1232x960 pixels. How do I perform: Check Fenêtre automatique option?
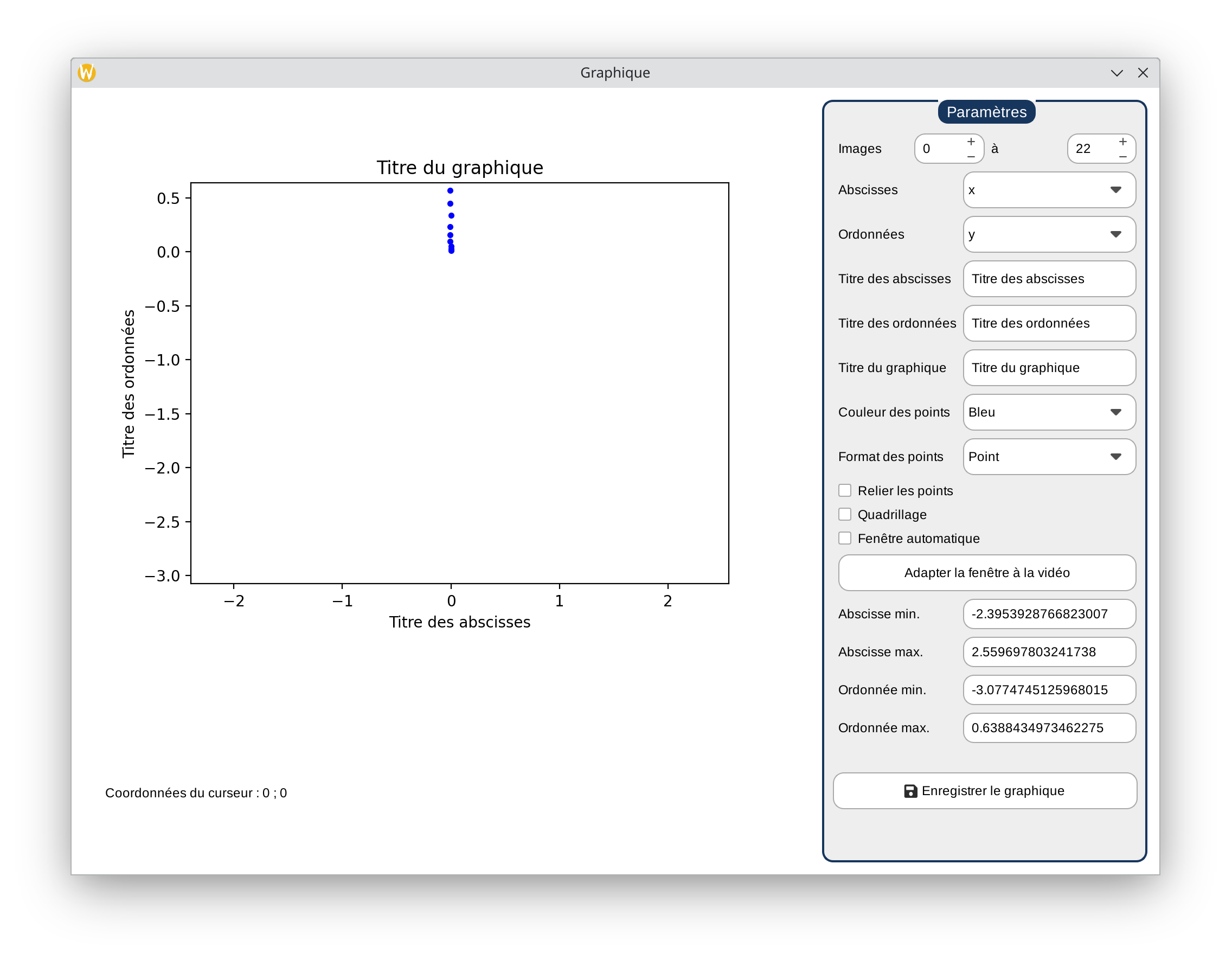[844, 538]
